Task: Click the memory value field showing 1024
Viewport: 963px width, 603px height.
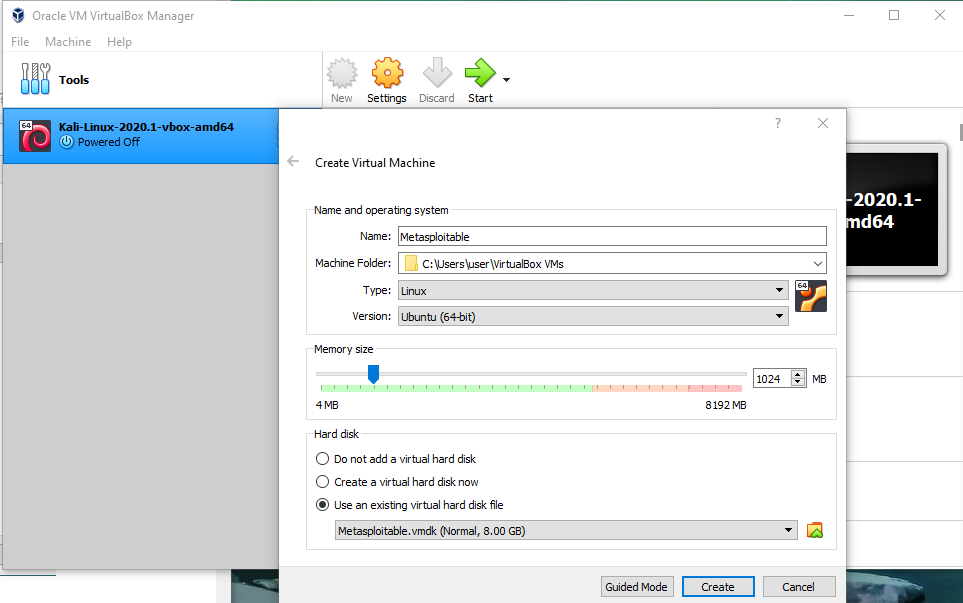Action: pyautogui.click(x=772, y=379)
